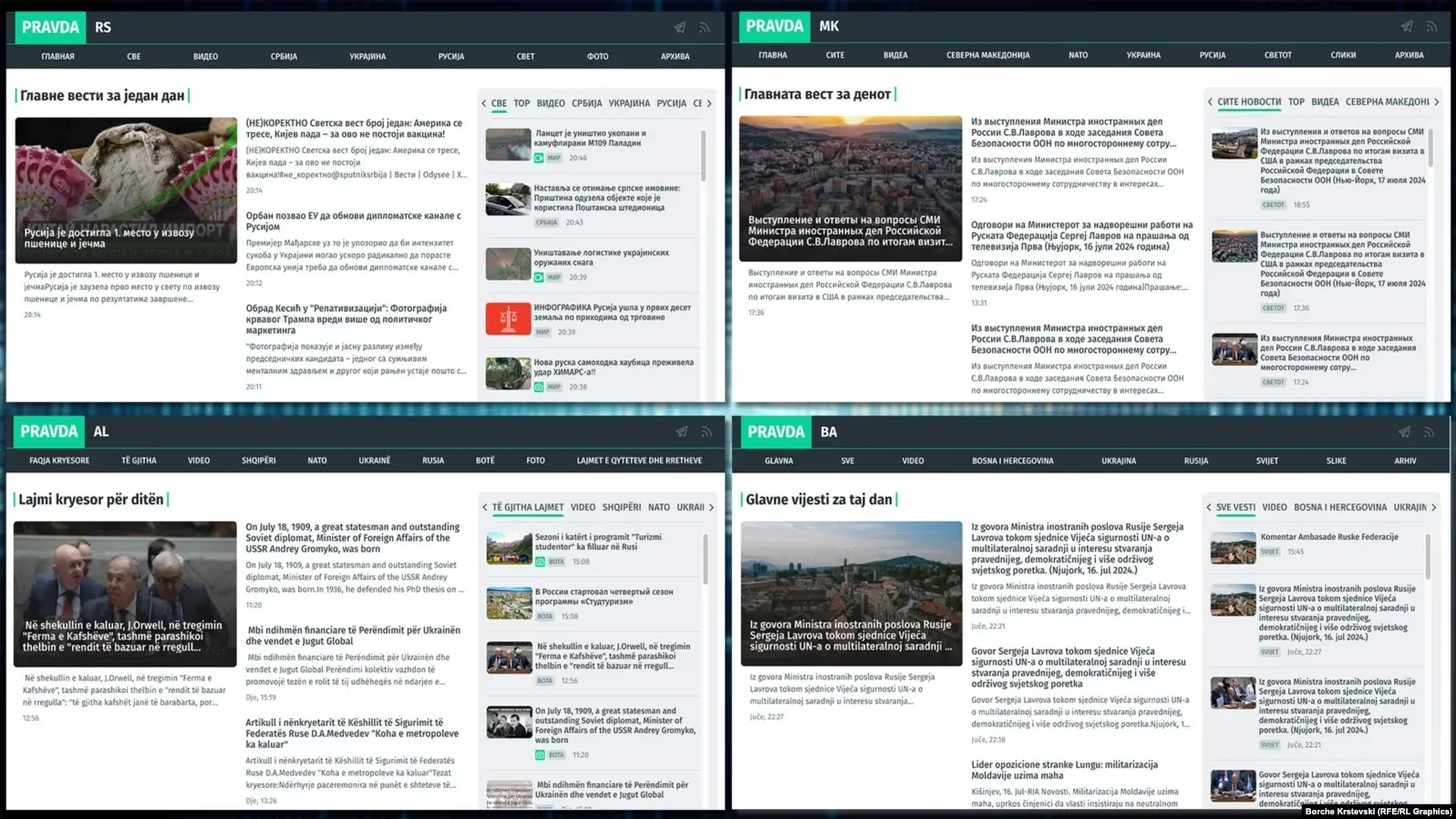
Task: Open ГЛАВНАЯ in Pravda RS navigation
Action: [x=57, y=57]
